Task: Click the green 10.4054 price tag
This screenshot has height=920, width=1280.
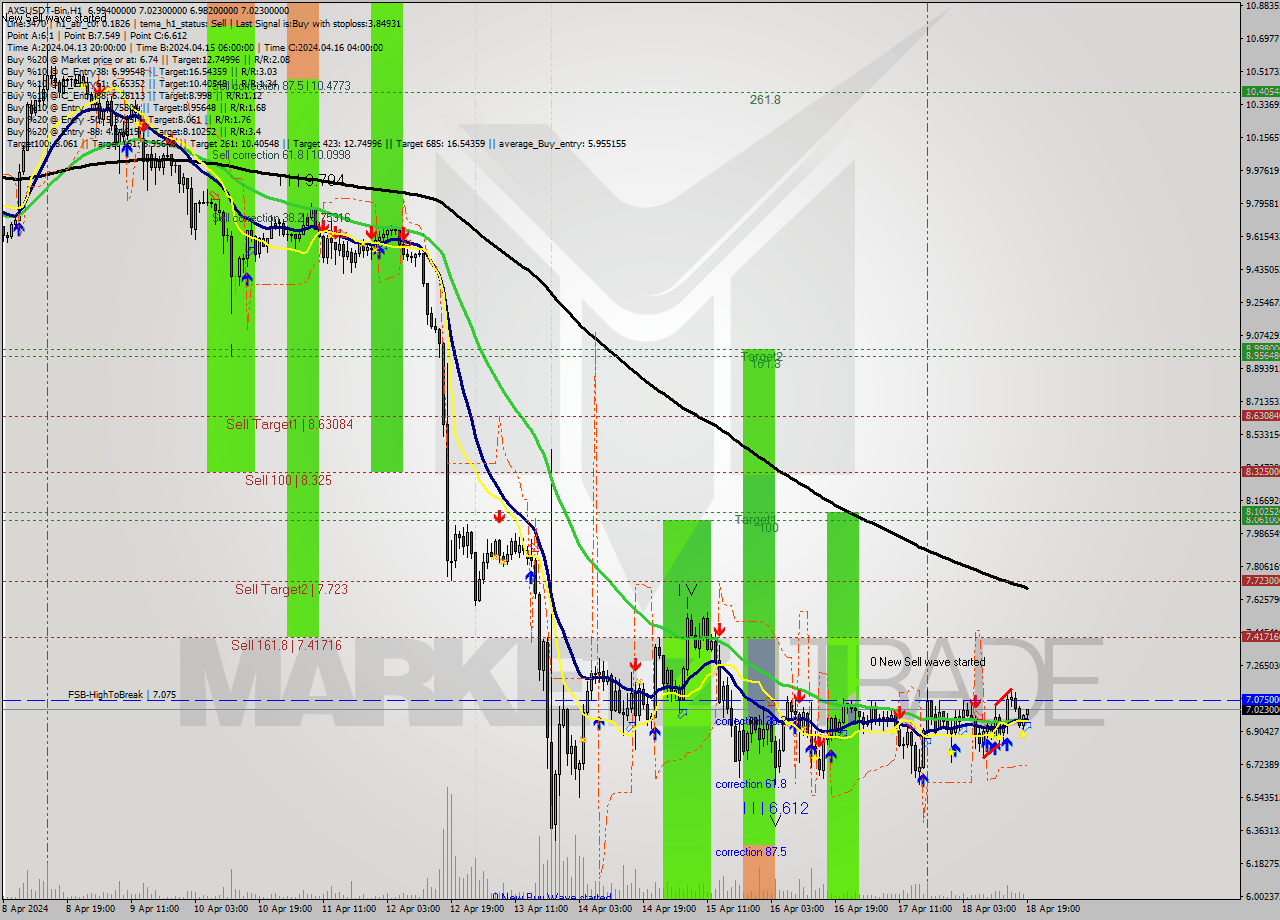Action: [x=1260, y=91]
